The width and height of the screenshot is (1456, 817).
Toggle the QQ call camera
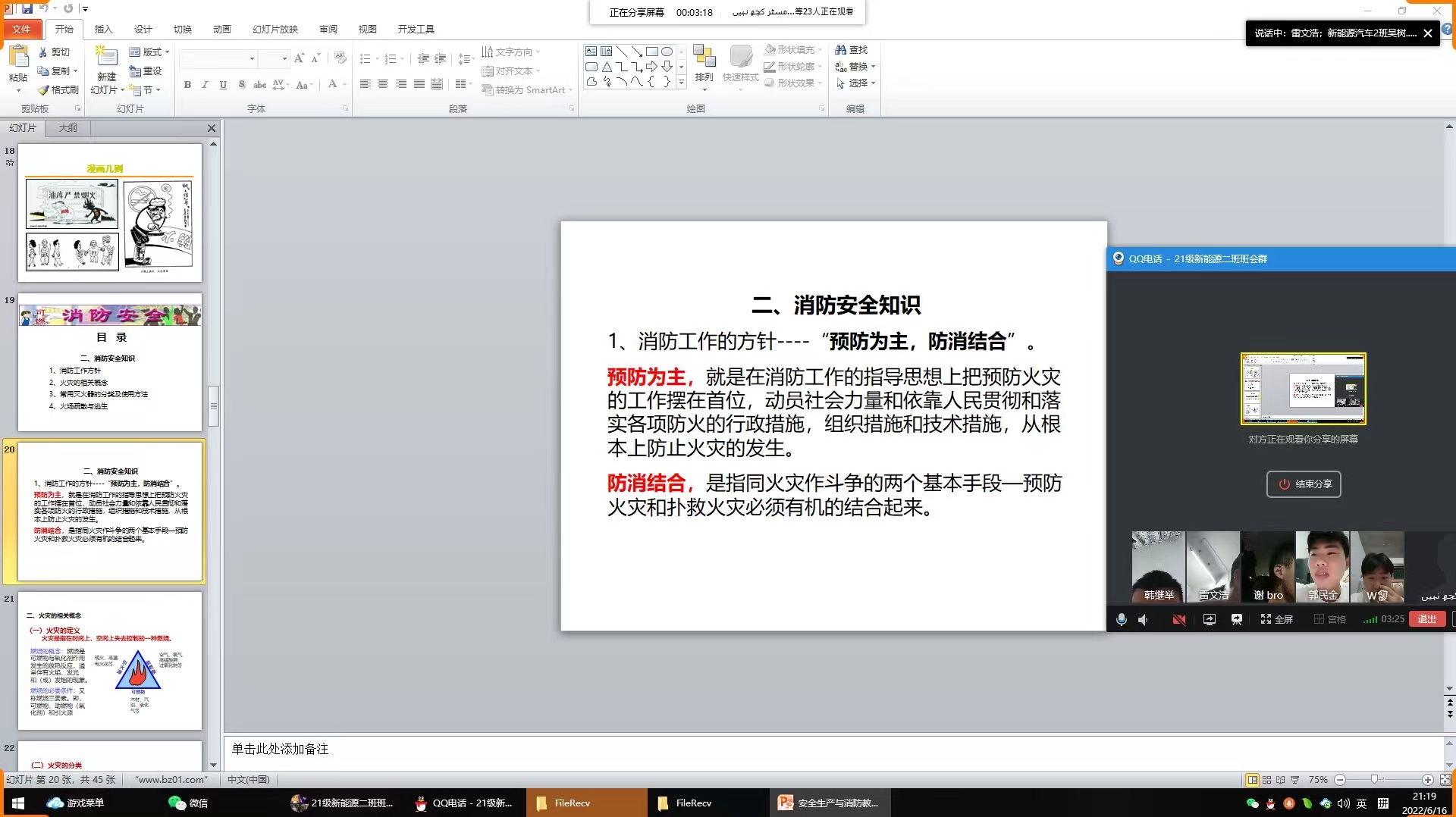pyautogui.click(x=1179, y=619)
